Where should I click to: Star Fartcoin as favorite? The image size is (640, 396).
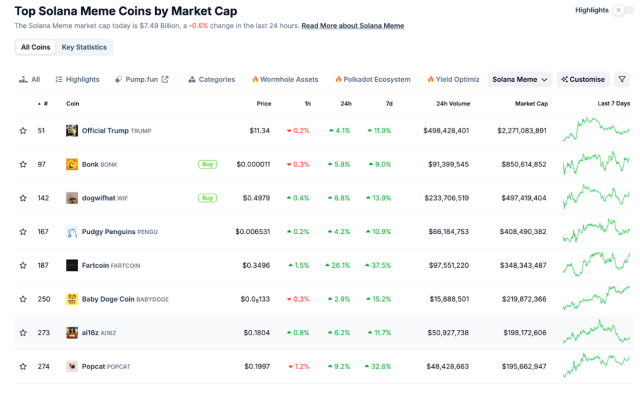[x=23, y=265]
